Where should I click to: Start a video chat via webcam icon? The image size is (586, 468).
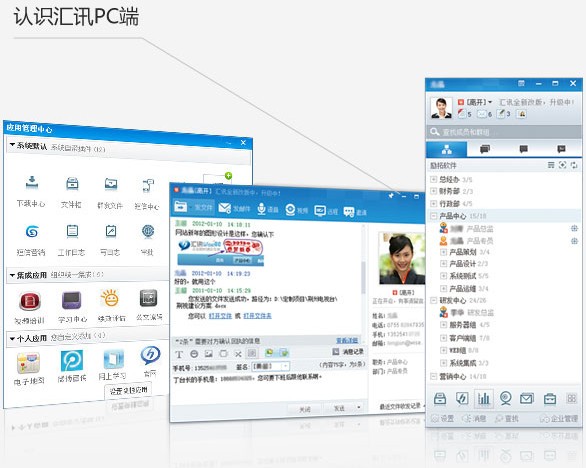pos(290,210)
